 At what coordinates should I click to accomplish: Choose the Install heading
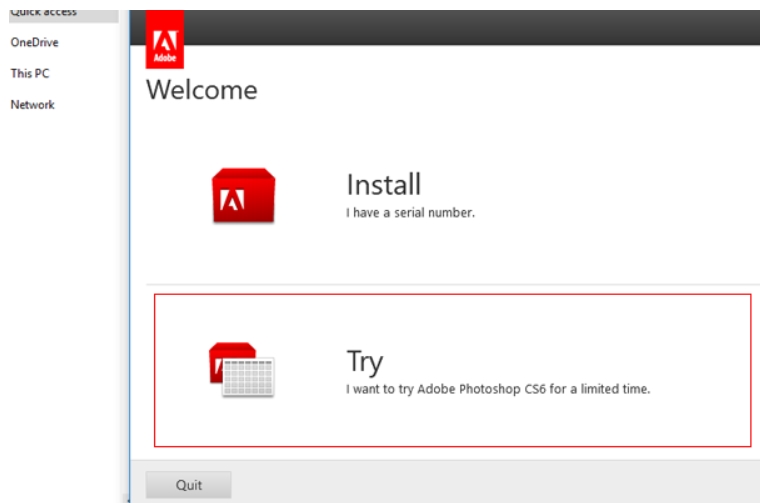click(x=383, y=185)
